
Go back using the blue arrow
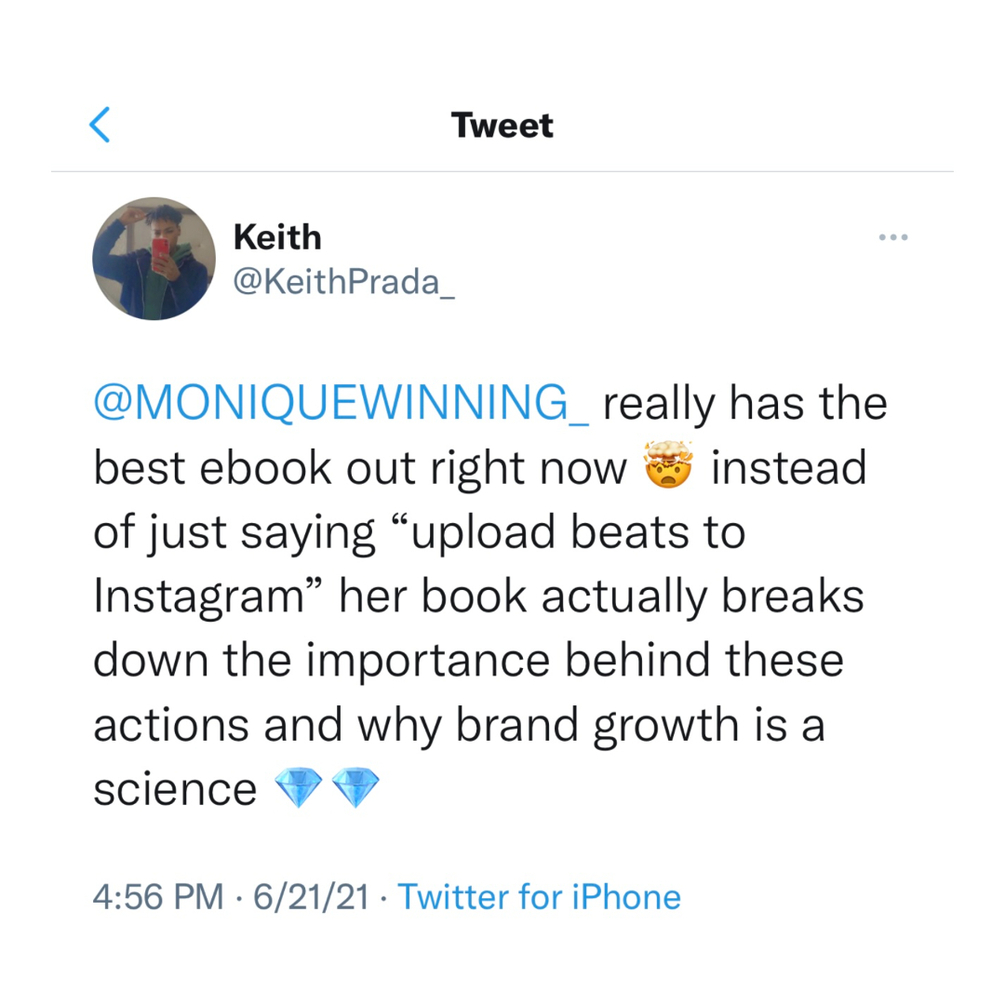[x=99, y=124]
